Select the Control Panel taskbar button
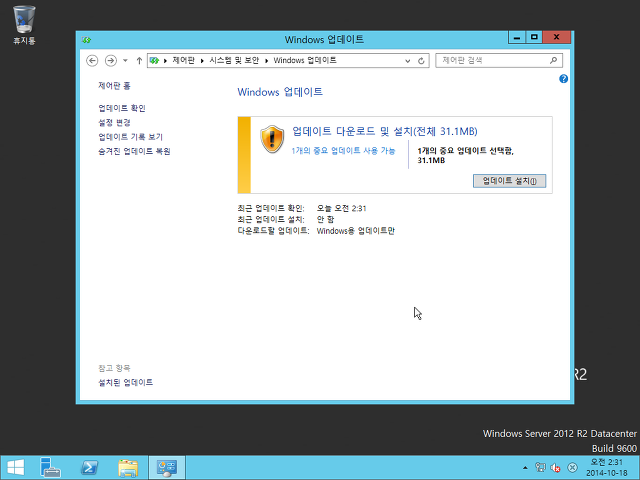The image size is (640, 480). pyautogui.click(x=167, y=467)
